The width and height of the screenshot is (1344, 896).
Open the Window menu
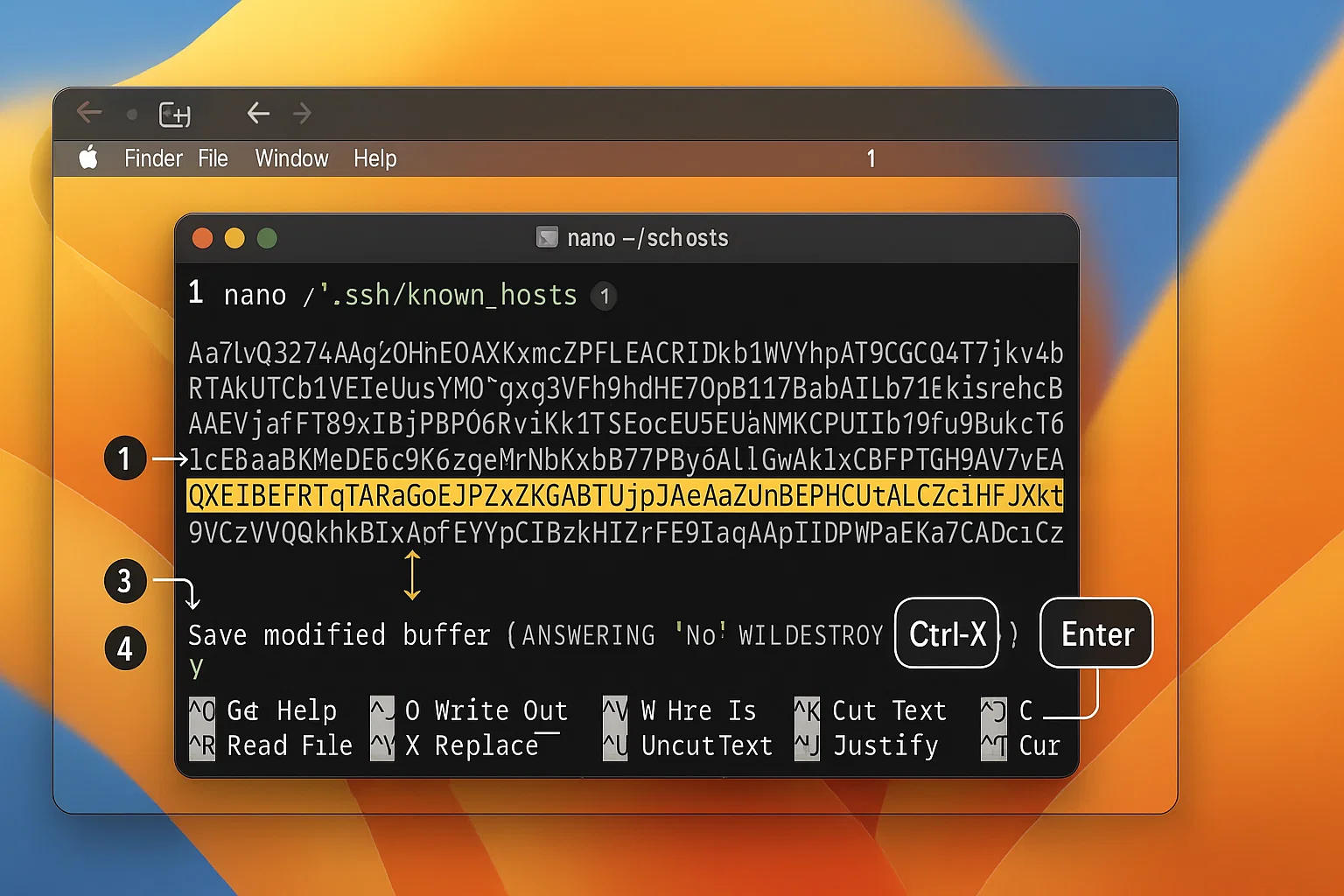[291, 158]
